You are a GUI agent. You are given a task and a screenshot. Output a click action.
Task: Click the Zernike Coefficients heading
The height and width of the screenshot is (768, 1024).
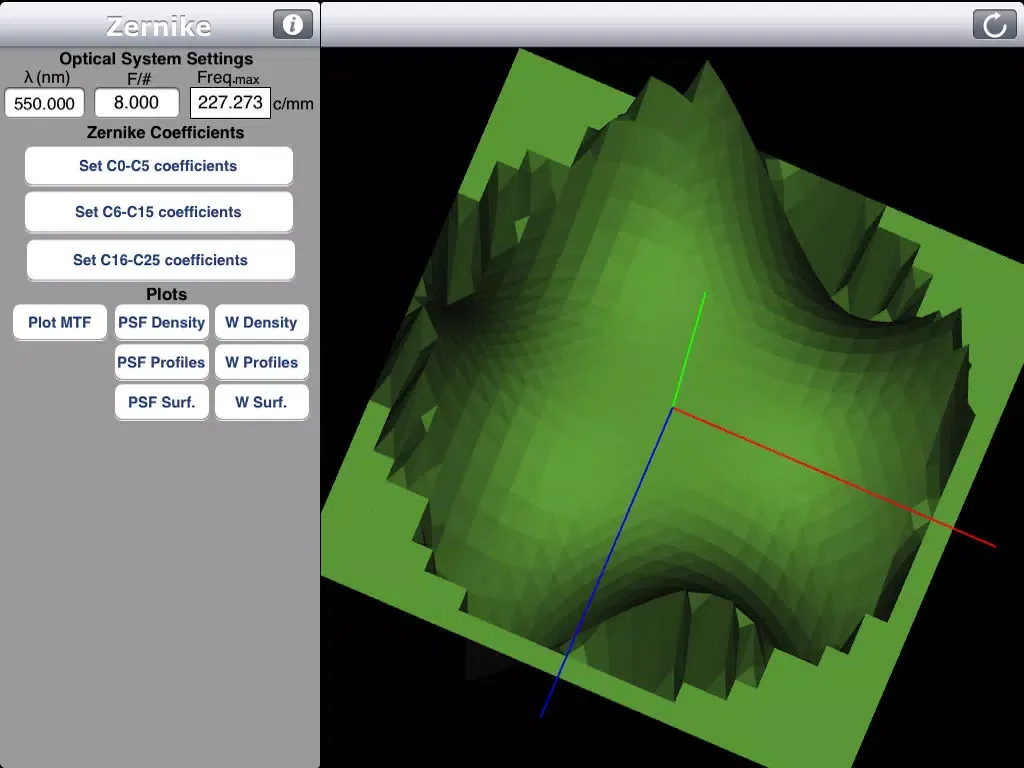(165, 133)
